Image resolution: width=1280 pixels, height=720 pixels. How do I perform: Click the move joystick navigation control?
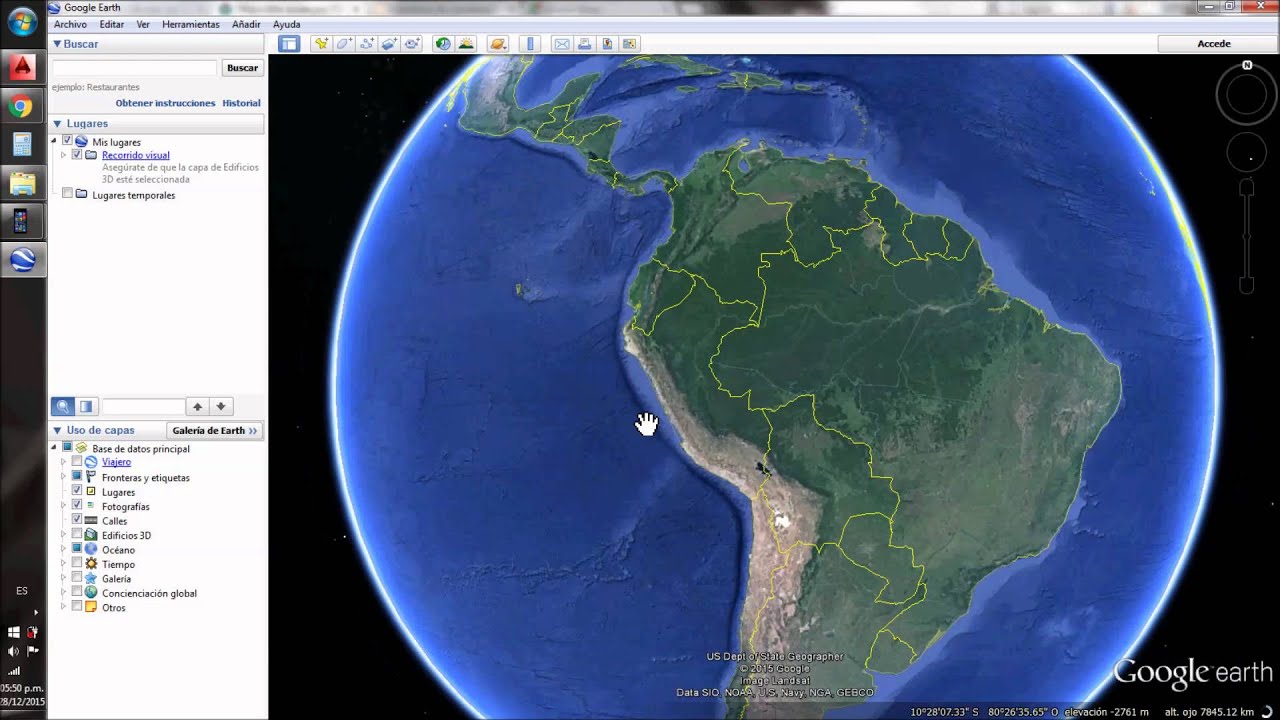pos(1247,153)
